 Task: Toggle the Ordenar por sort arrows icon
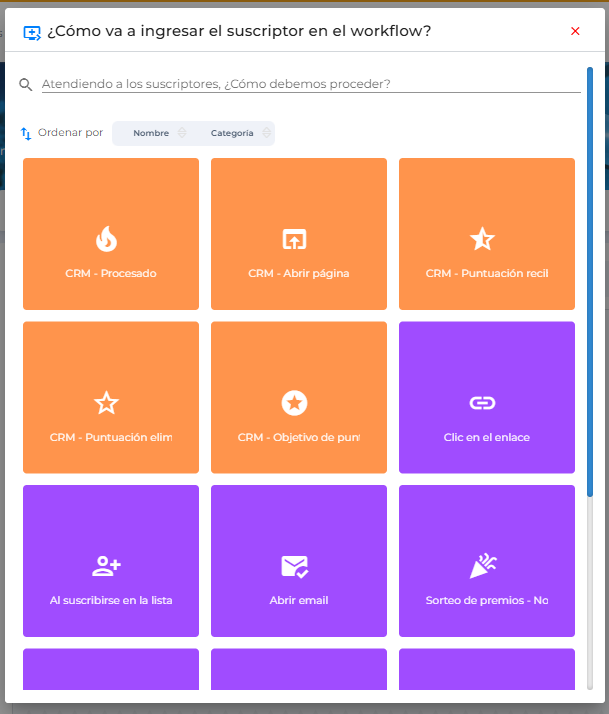[x=26, y=133]
